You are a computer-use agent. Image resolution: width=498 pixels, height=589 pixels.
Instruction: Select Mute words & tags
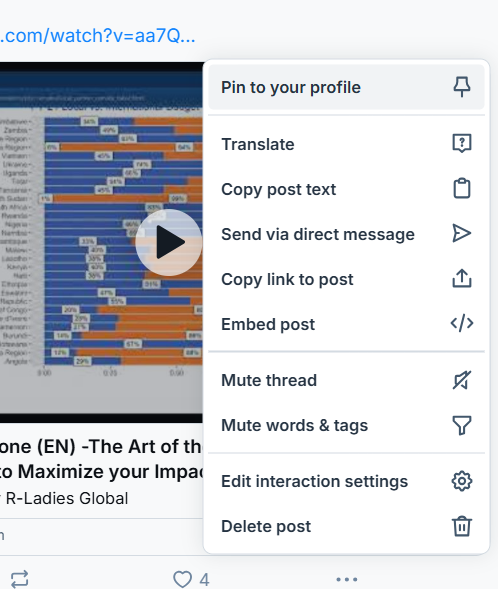click(346, 425)
